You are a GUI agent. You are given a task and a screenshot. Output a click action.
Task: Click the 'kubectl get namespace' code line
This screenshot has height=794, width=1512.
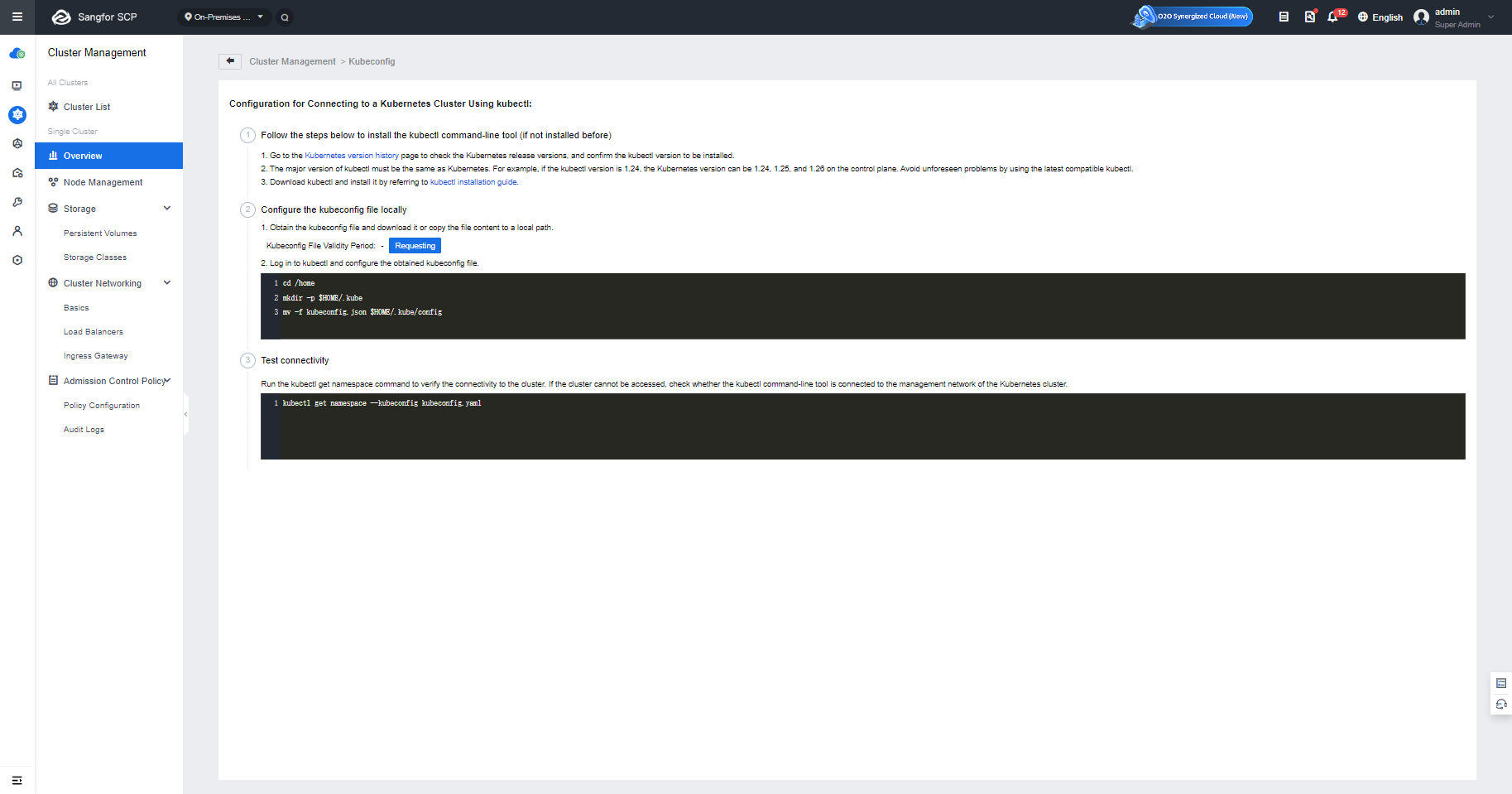pos(382,403)
